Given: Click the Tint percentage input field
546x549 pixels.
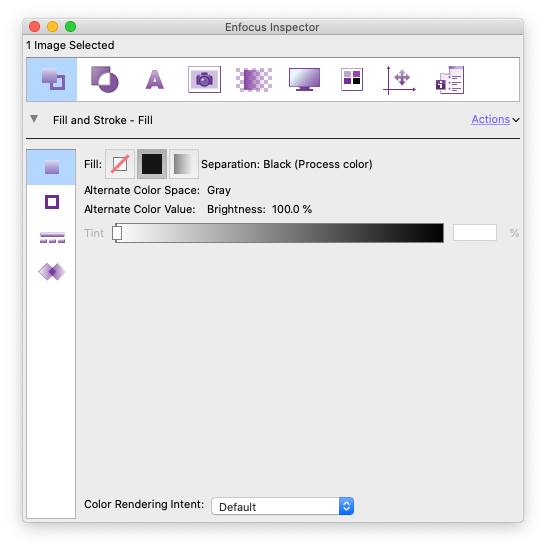Looking at the screenshot, I should click(475, 232).
